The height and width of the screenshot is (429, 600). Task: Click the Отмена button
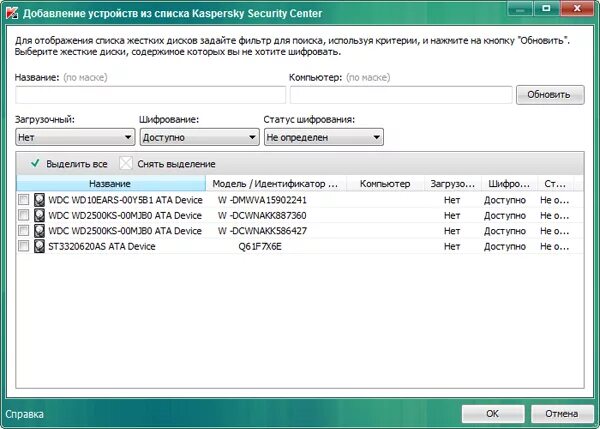tap(562, 413)
